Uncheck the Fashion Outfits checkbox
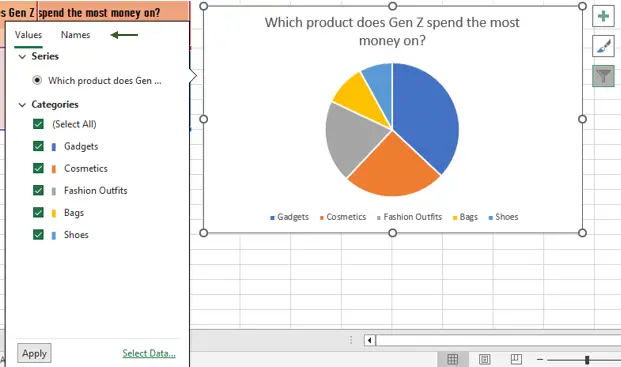 point(38,190)
